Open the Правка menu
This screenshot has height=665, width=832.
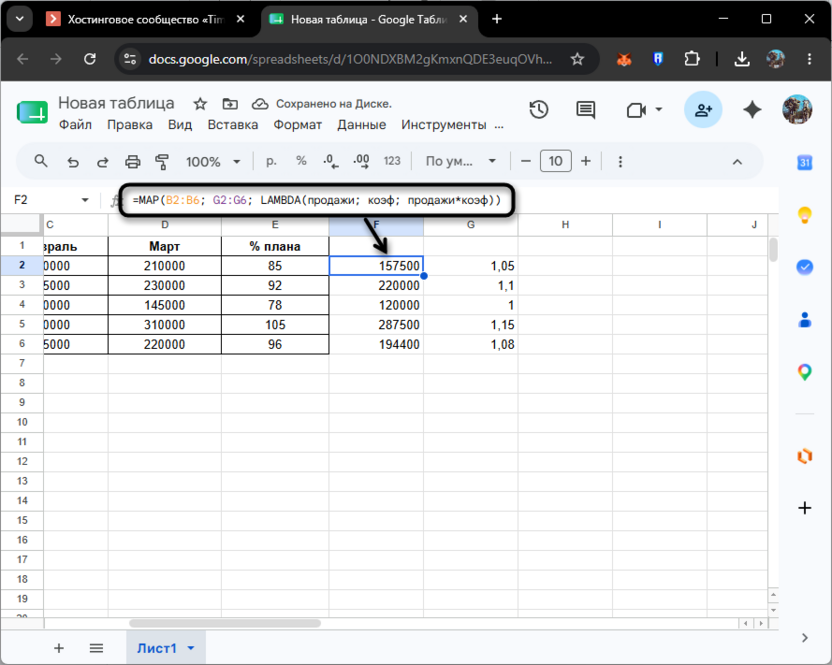[130, 125]
